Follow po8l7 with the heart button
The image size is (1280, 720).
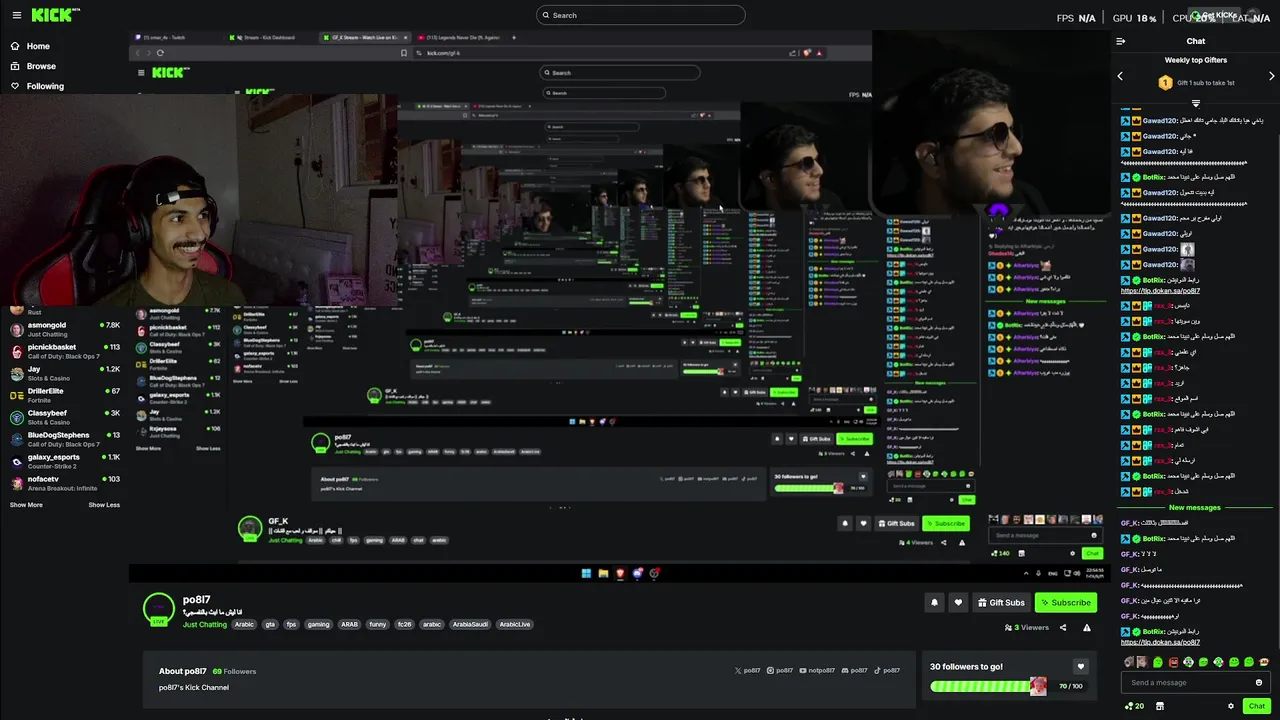958,602
